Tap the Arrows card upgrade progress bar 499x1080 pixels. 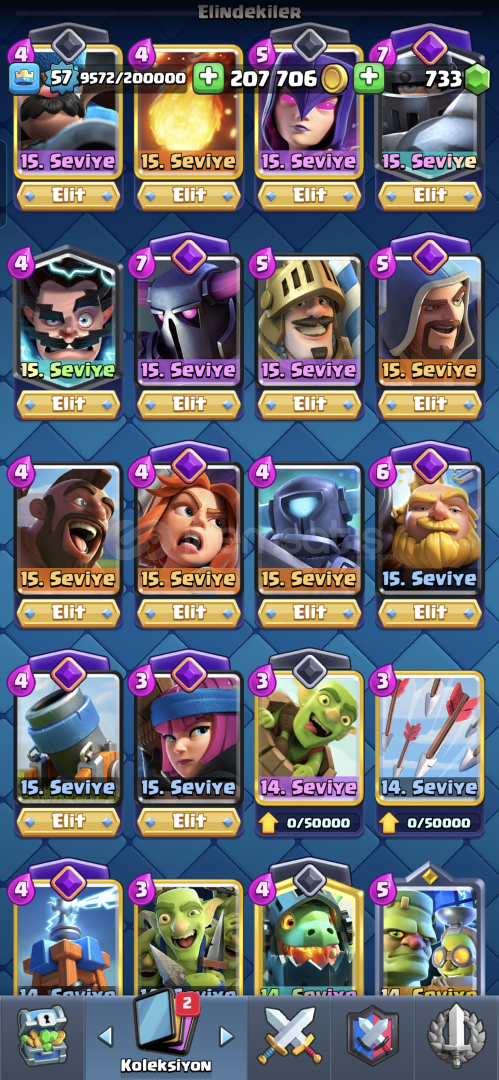pos(430,822)
